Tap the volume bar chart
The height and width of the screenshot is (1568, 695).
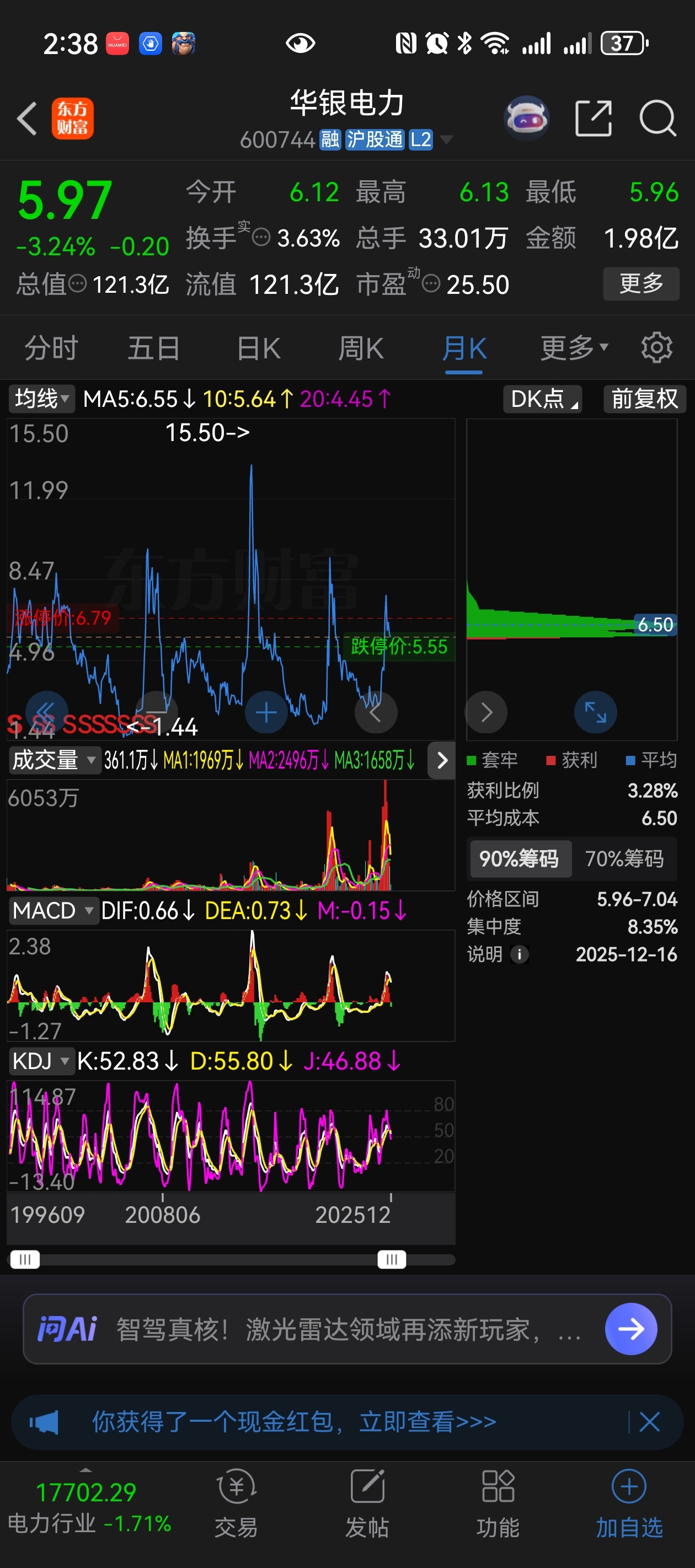point(231,835)
